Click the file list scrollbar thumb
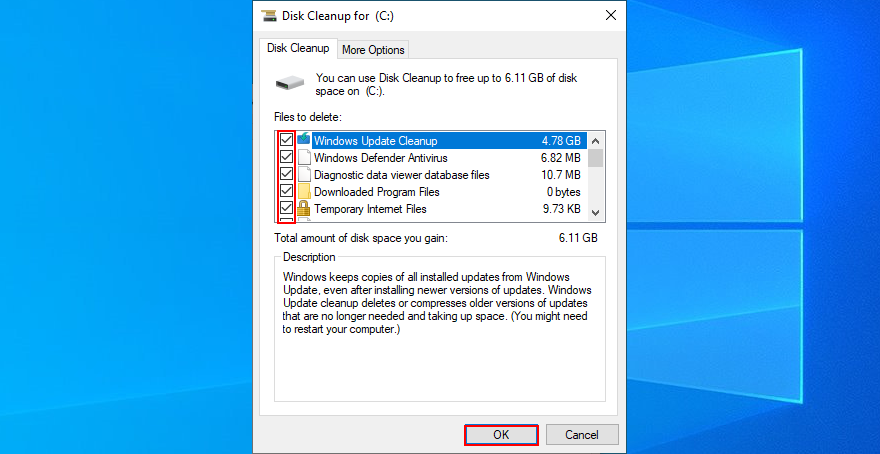This screenshot has height=454, width=880. (596, 158)
